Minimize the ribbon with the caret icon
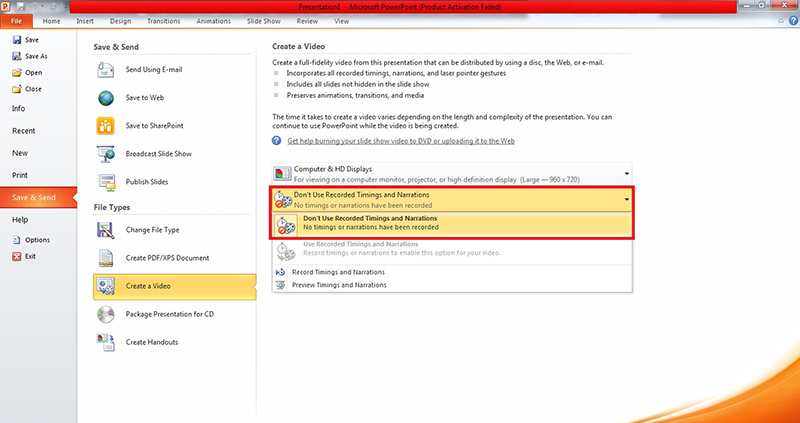This screenshot has width=800, height=423. click(x=781, y=21)
